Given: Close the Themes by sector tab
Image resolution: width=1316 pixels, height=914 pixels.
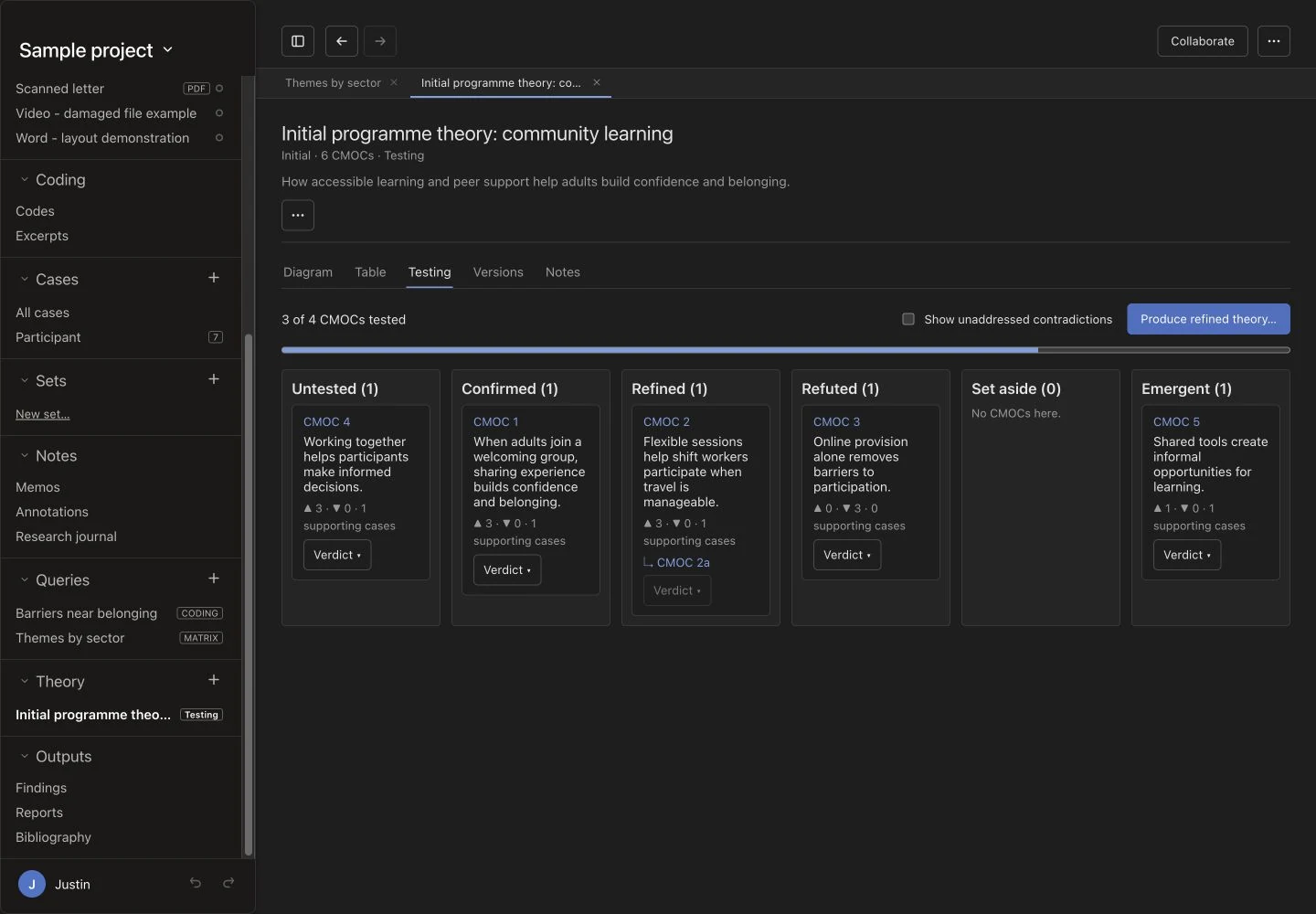Looking at the screenshot, I should pos(394,82).
